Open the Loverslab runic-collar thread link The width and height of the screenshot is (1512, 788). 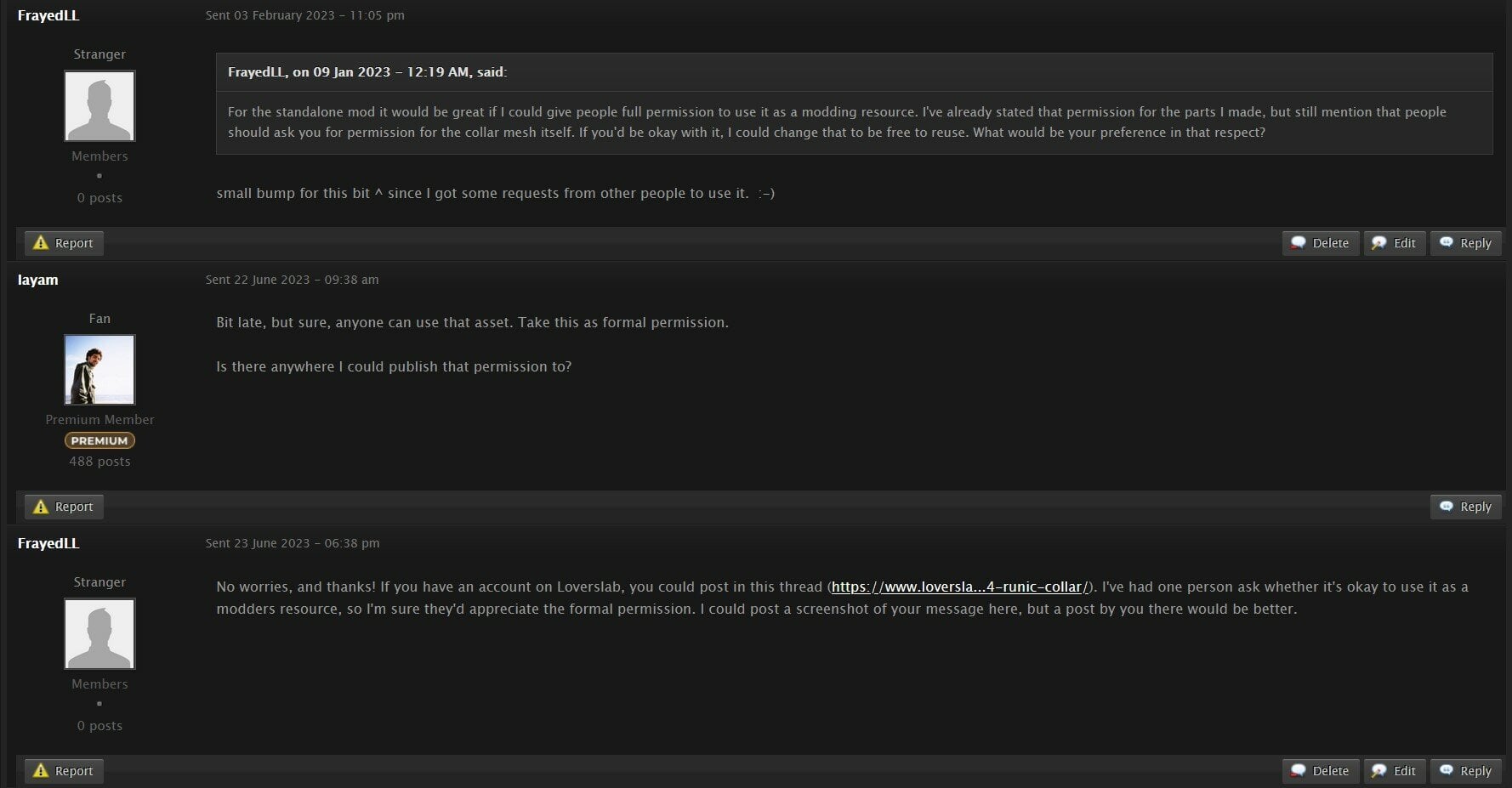(959, 587)
